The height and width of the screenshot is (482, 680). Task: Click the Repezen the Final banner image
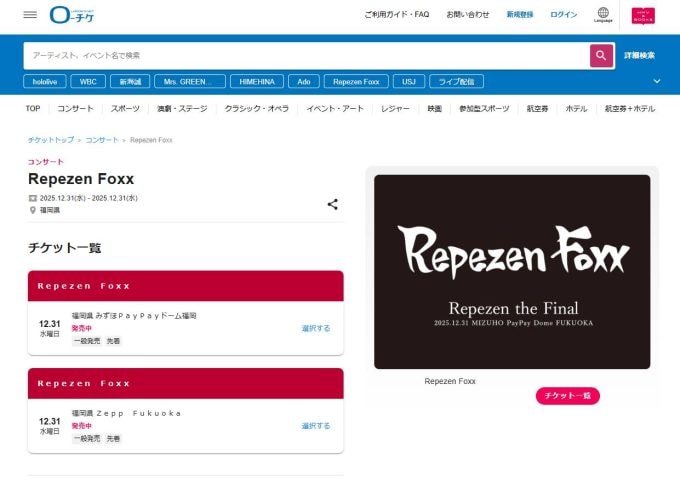pos(512,272)
